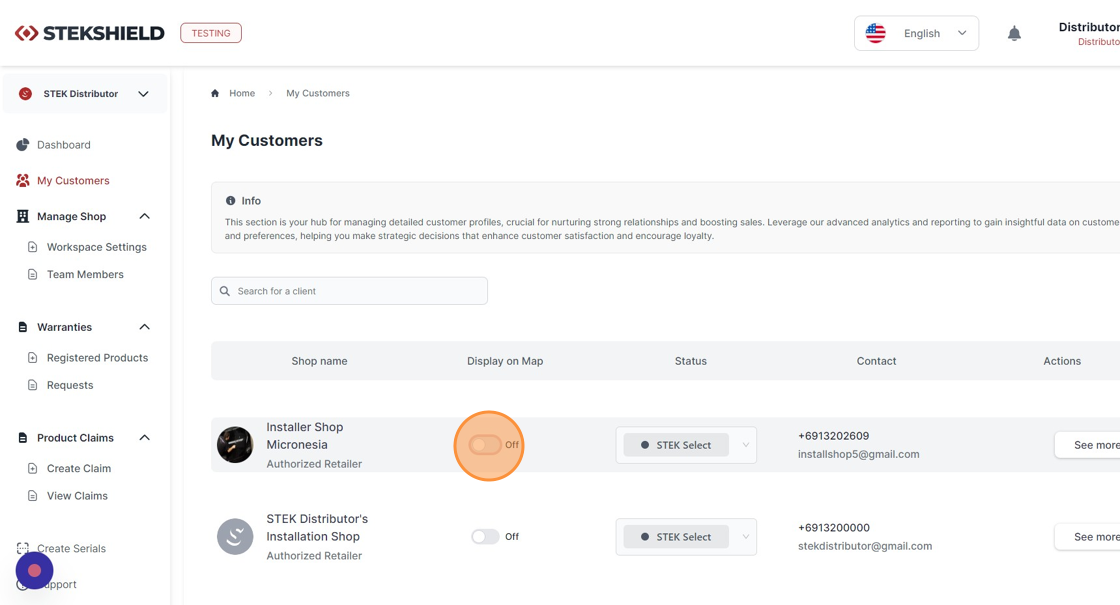Viewport: 1120px width, 605px height.
Task: Click the Team Members document icon
Action: click(x=32, y=274)
